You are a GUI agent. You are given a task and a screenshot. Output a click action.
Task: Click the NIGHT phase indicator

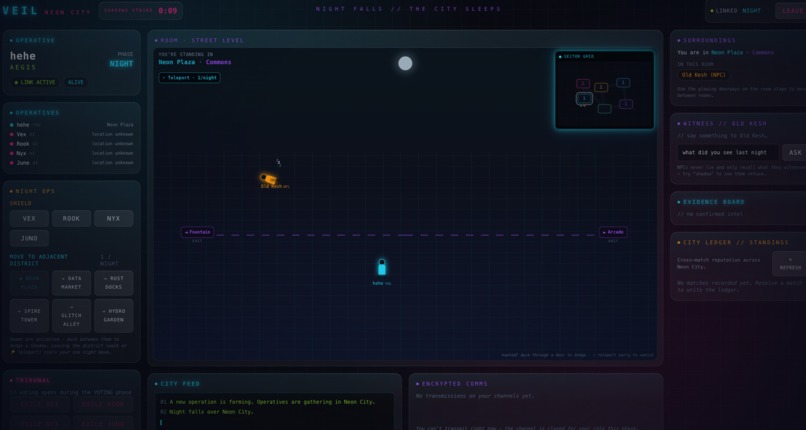[x=121, y=64]
